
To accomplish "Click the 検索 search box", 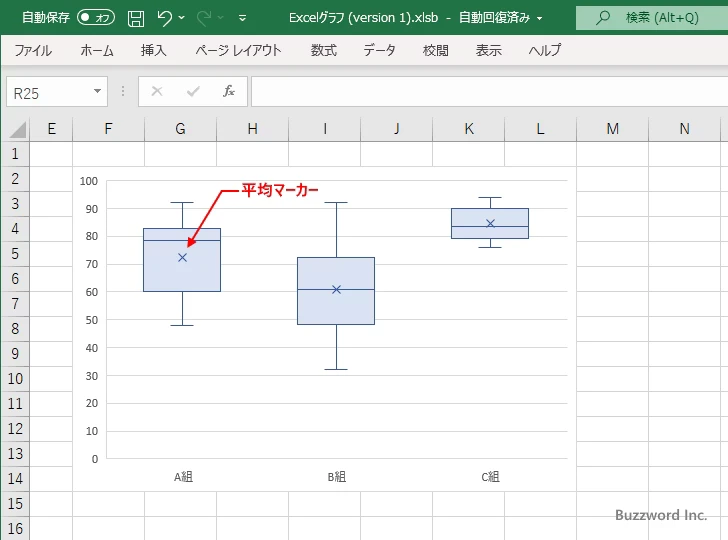I will [x=652, y=18].
